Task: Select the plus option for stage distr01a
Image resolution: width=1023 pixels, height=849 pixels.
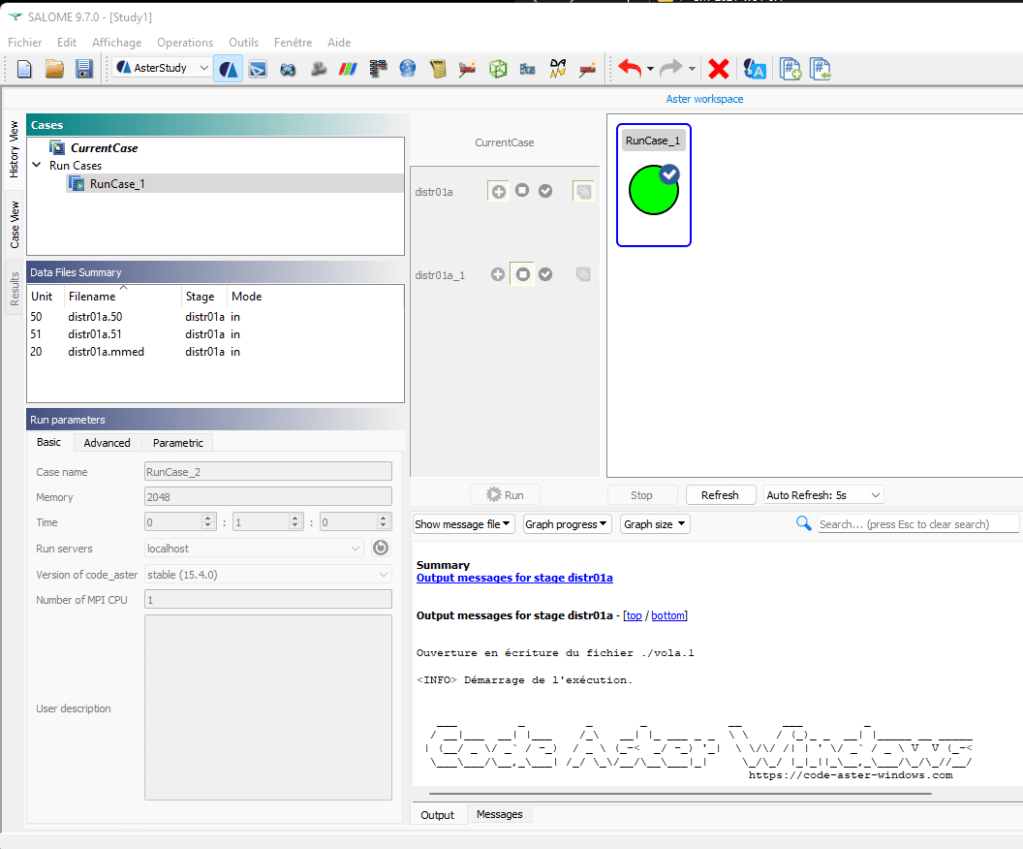Action: point(498,191)
